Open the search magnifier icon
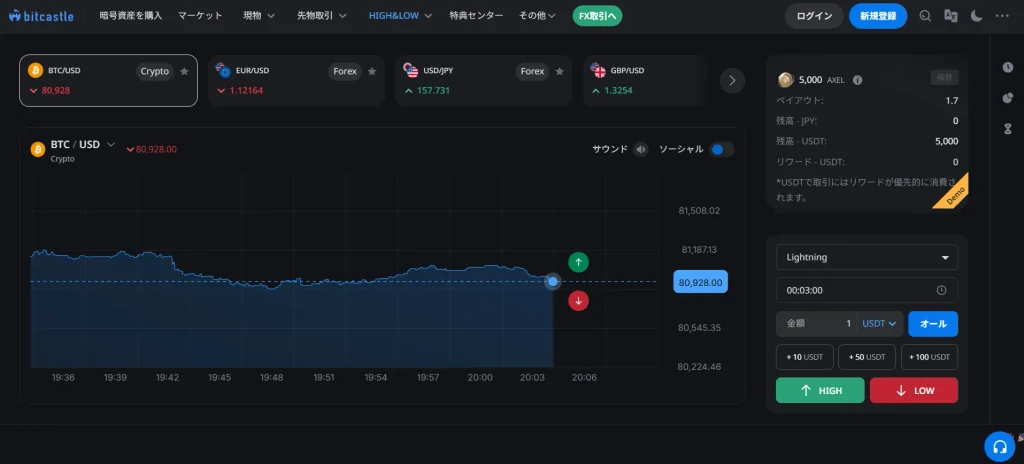1024x464 pixels. coord(925,16)
